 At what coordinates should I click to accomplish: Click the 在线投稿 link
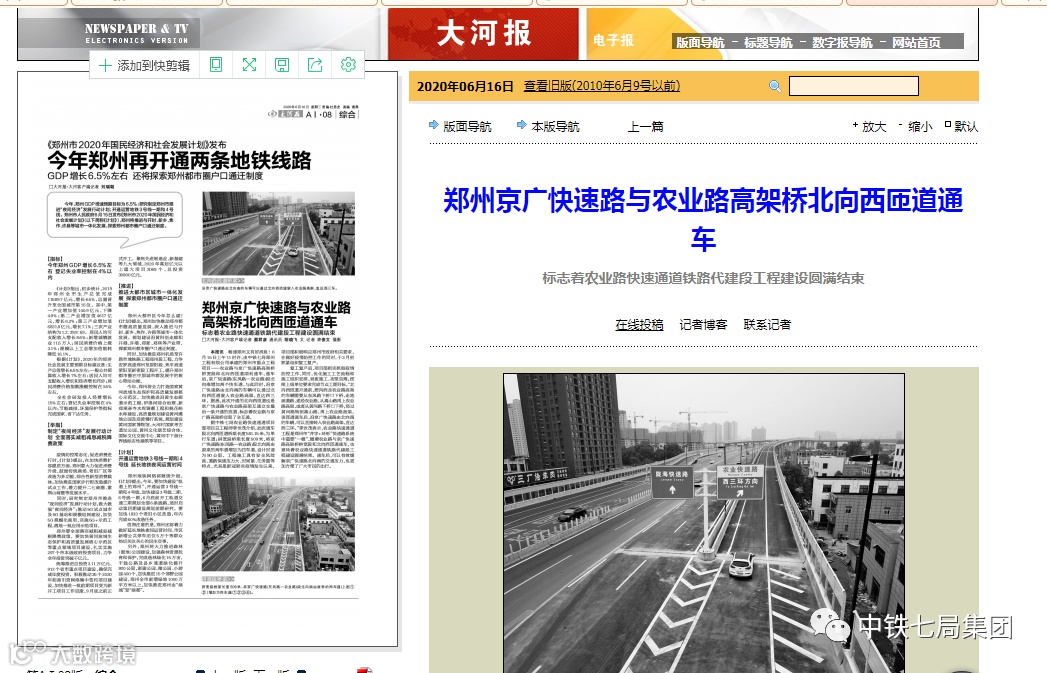639,324
